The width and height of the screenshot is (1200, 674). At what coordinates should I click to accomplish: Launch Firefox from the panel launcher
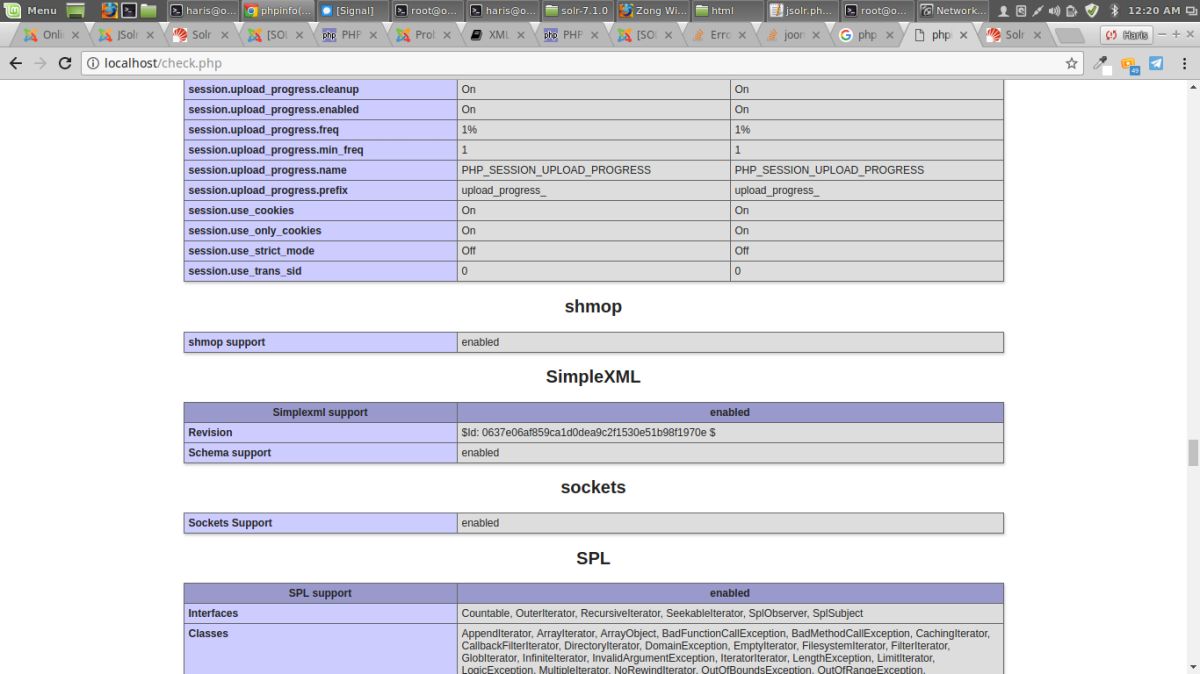(108, 10)
